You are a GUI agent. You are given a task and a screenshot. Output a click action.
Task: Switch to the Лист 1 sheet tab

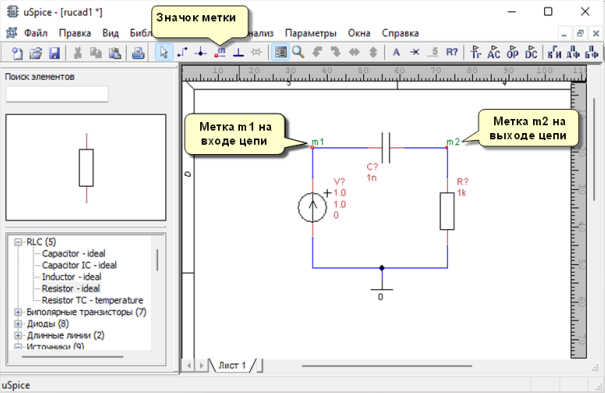(x=232, y=365)
